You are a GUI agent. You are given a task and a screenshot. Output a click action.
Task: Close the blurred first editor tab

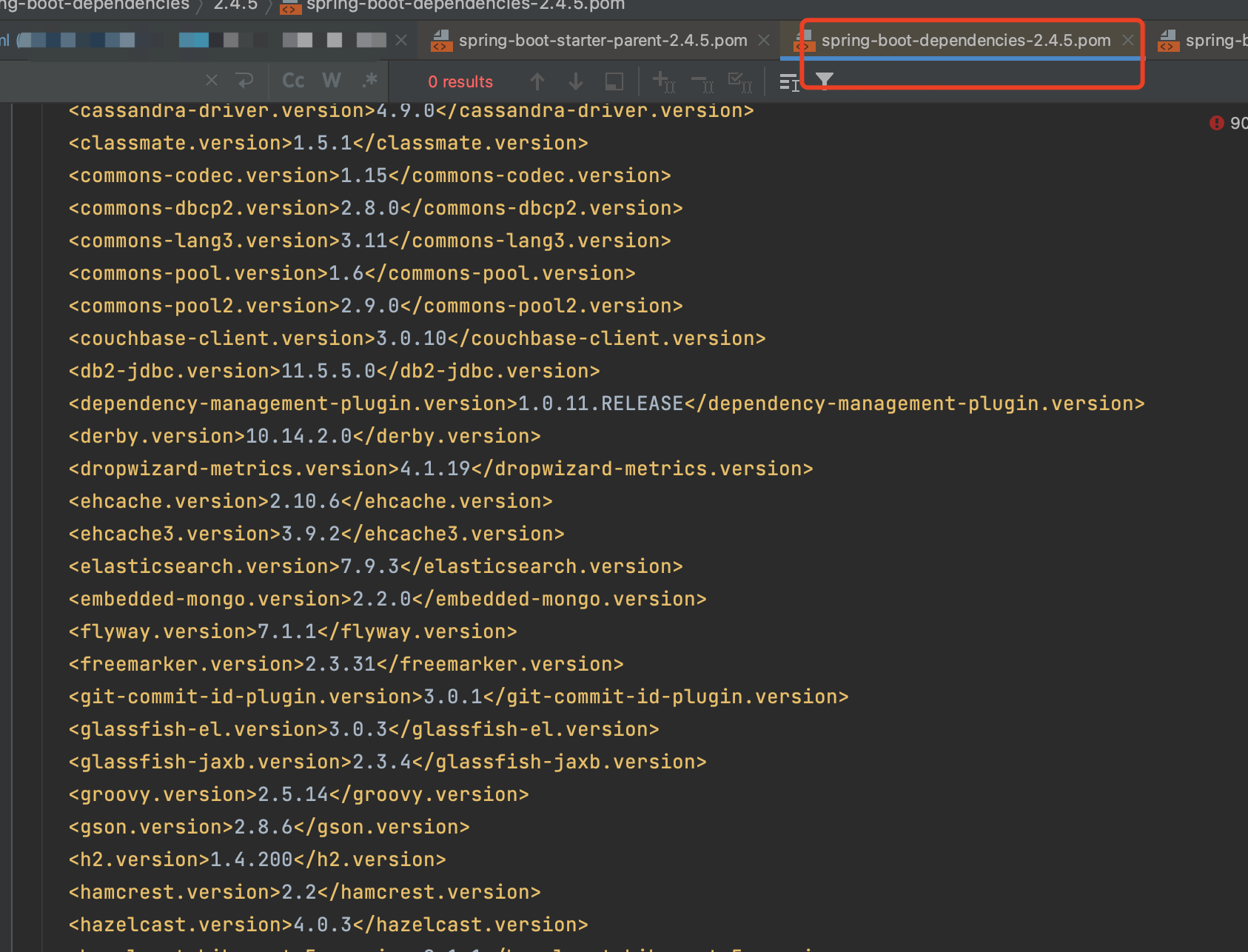[401, 40]
